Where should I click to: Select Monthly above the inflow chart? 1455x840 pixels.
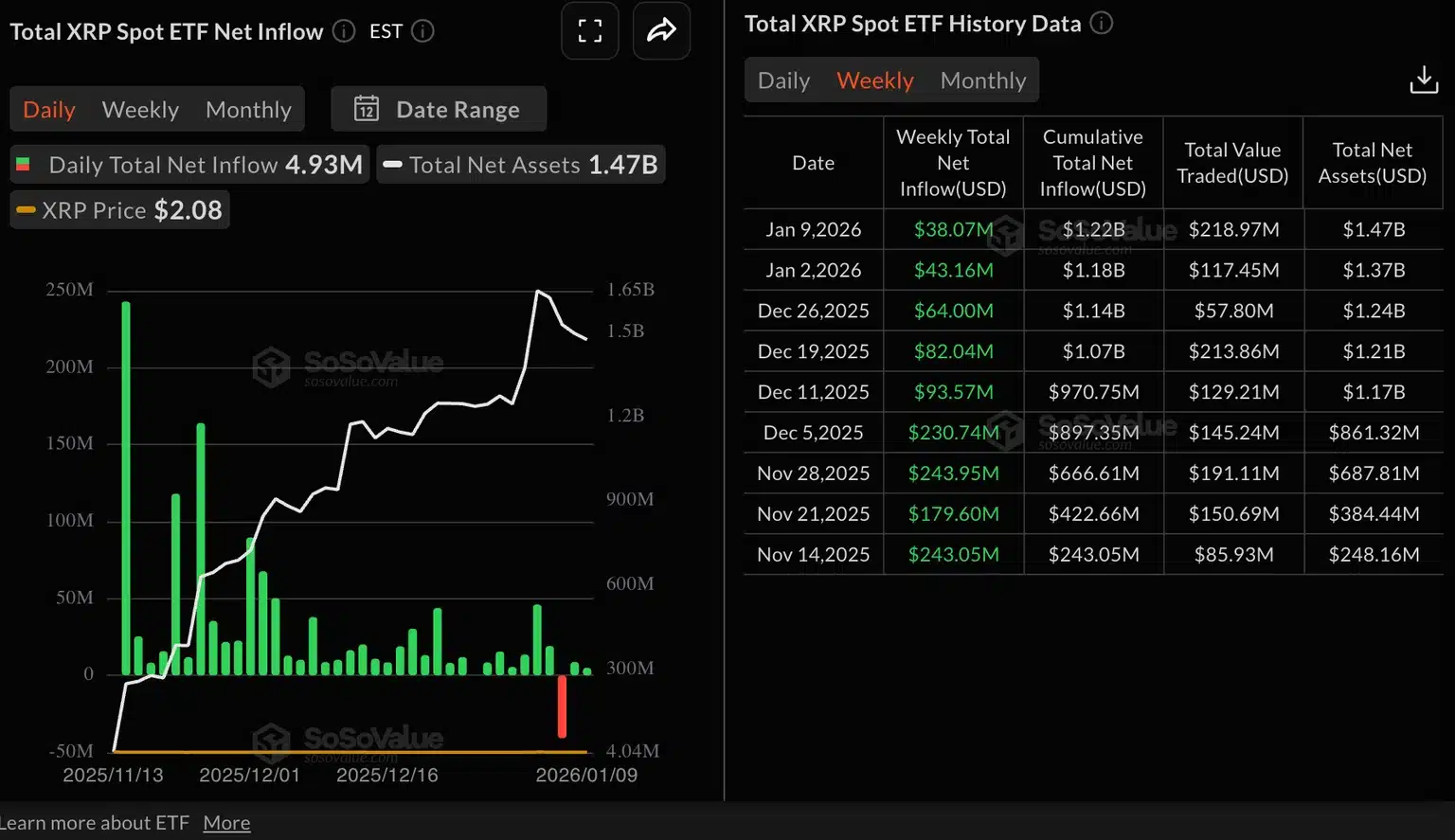click(x=247, y=109)
